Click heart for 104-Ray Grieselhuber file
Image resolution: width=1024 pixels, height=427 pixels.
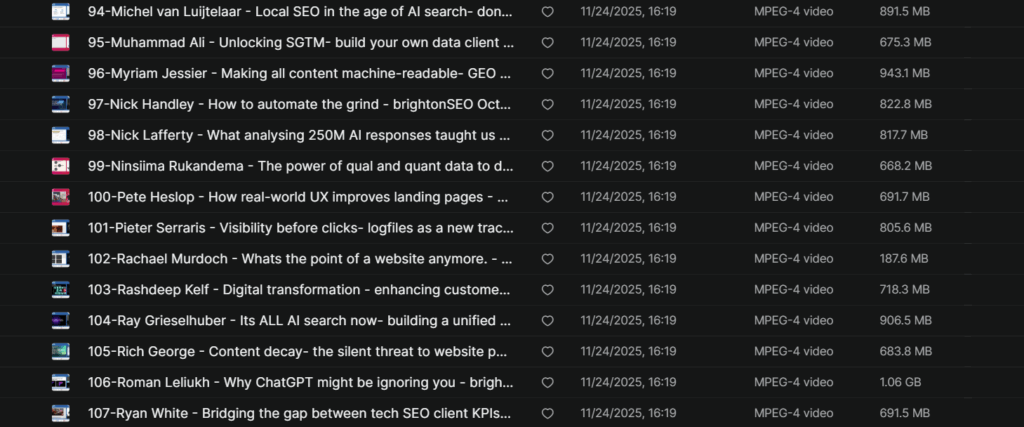click(547, 321)
